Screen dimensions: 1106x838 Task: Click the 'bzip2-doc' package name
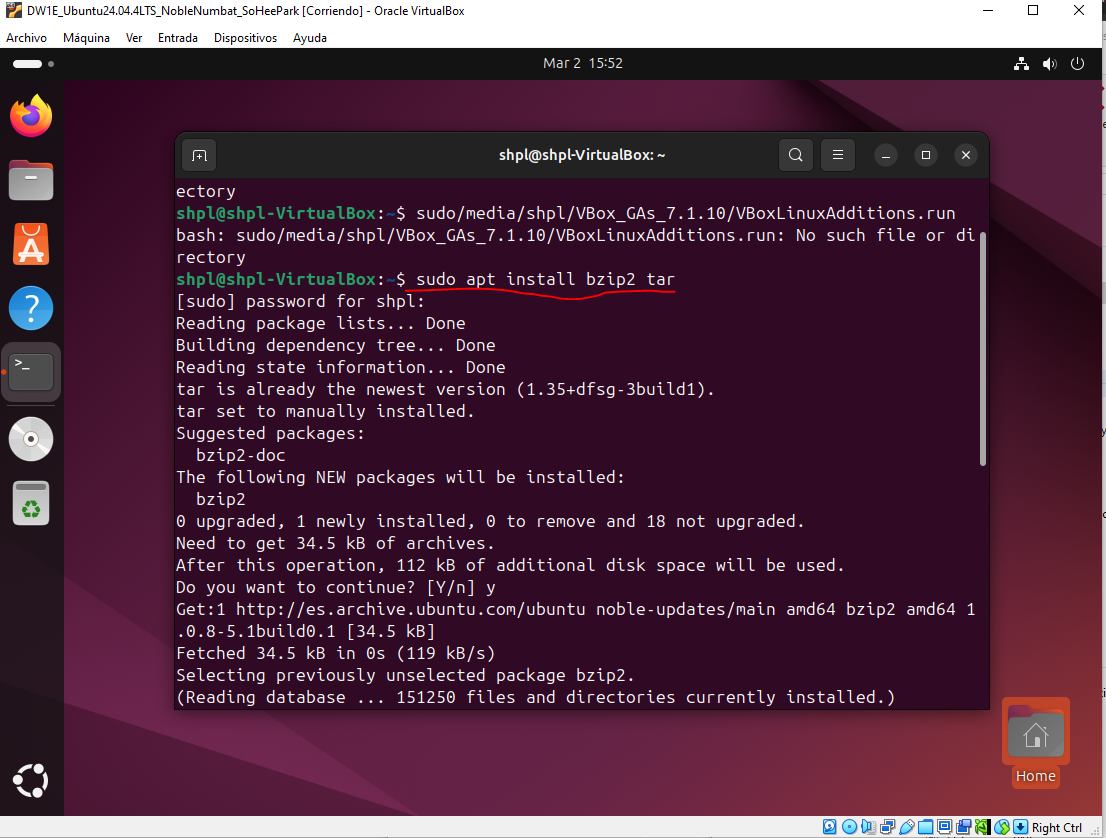[241, 455]
